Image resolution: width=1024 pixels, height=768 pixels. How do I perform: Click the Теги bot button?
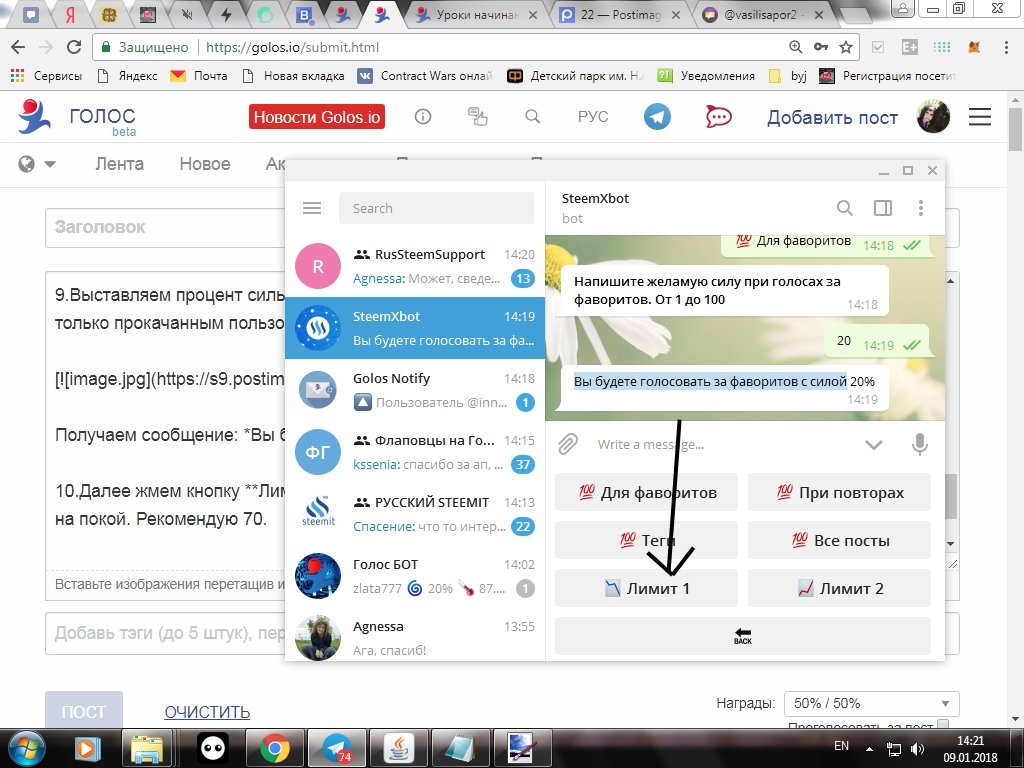[x=646, y=541]
